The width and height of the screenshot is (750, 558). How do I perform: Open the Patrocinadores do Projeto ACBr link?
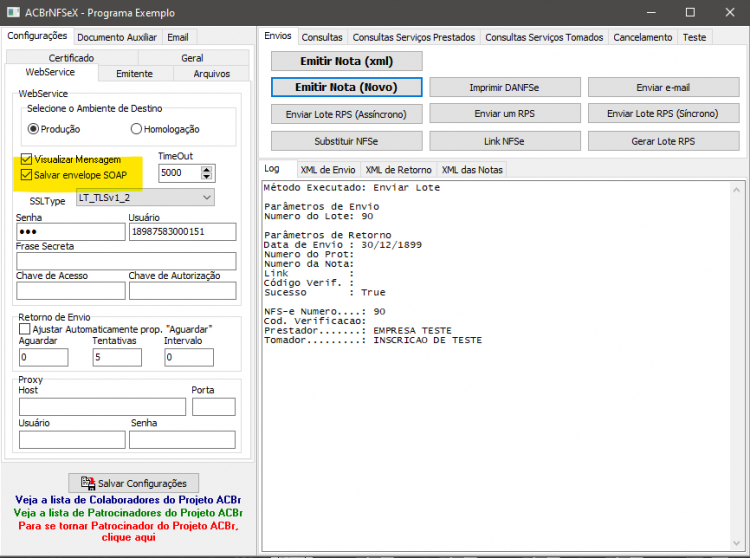(x=128, y=513)
